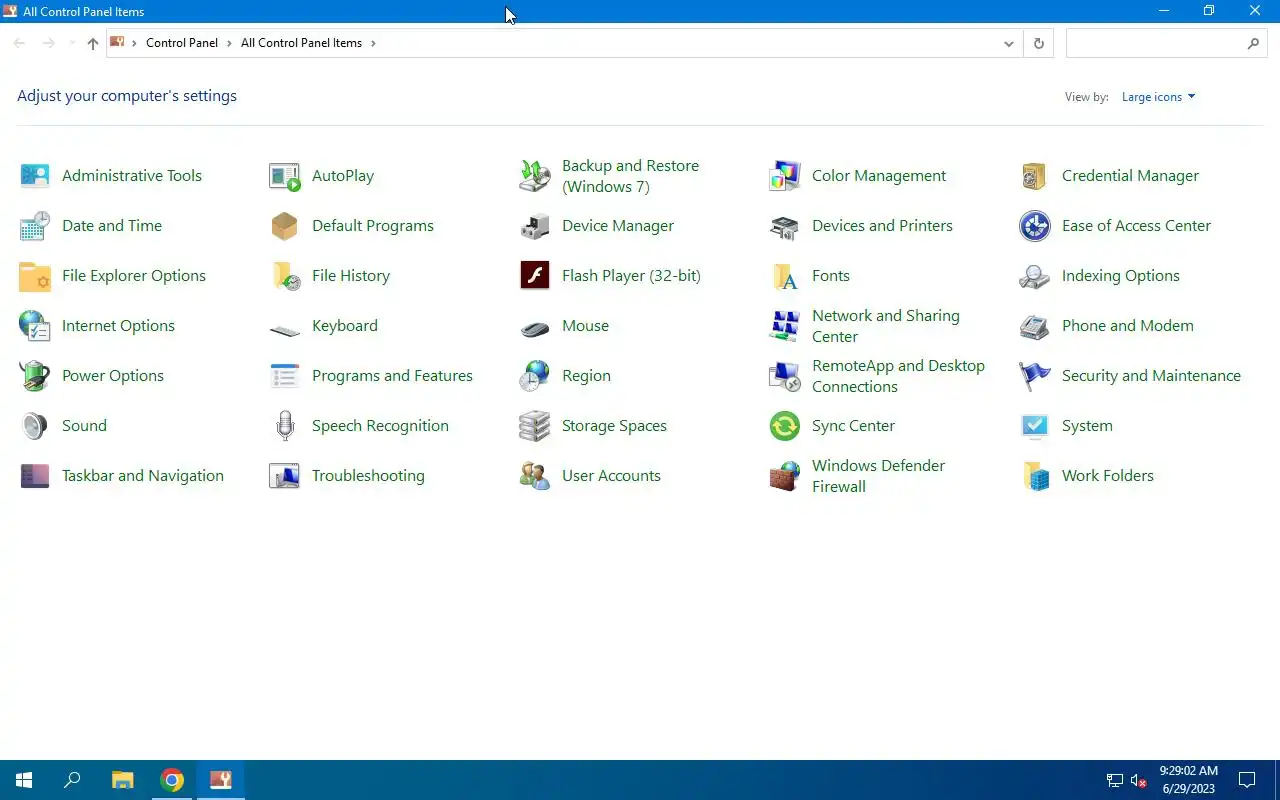
Task: Open the Storage Spaces link
Action: pos(614,426)
